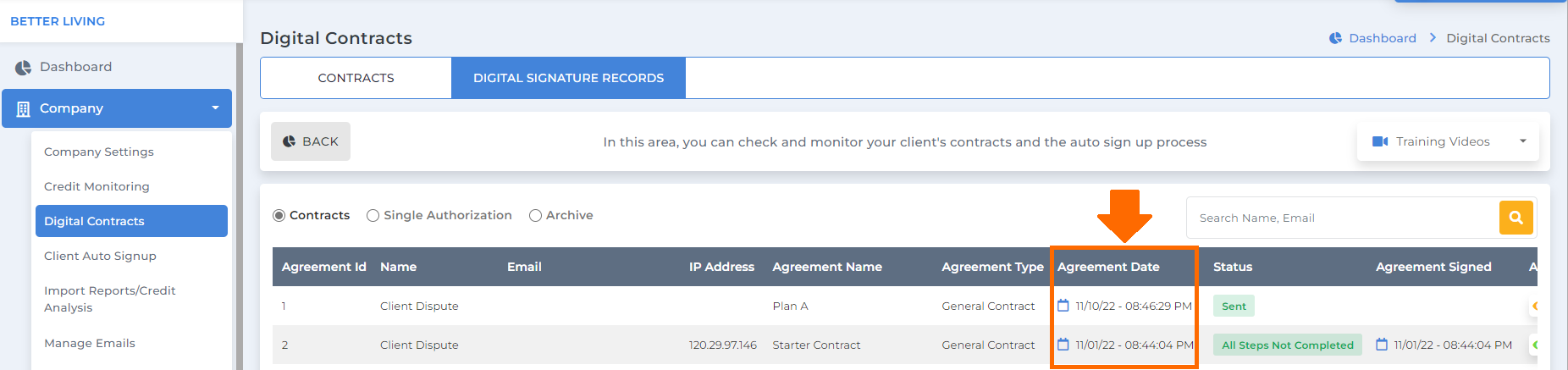Click the Agreement Type column header
Screen dimensions: 1568x370
click(x=992, y=267)
